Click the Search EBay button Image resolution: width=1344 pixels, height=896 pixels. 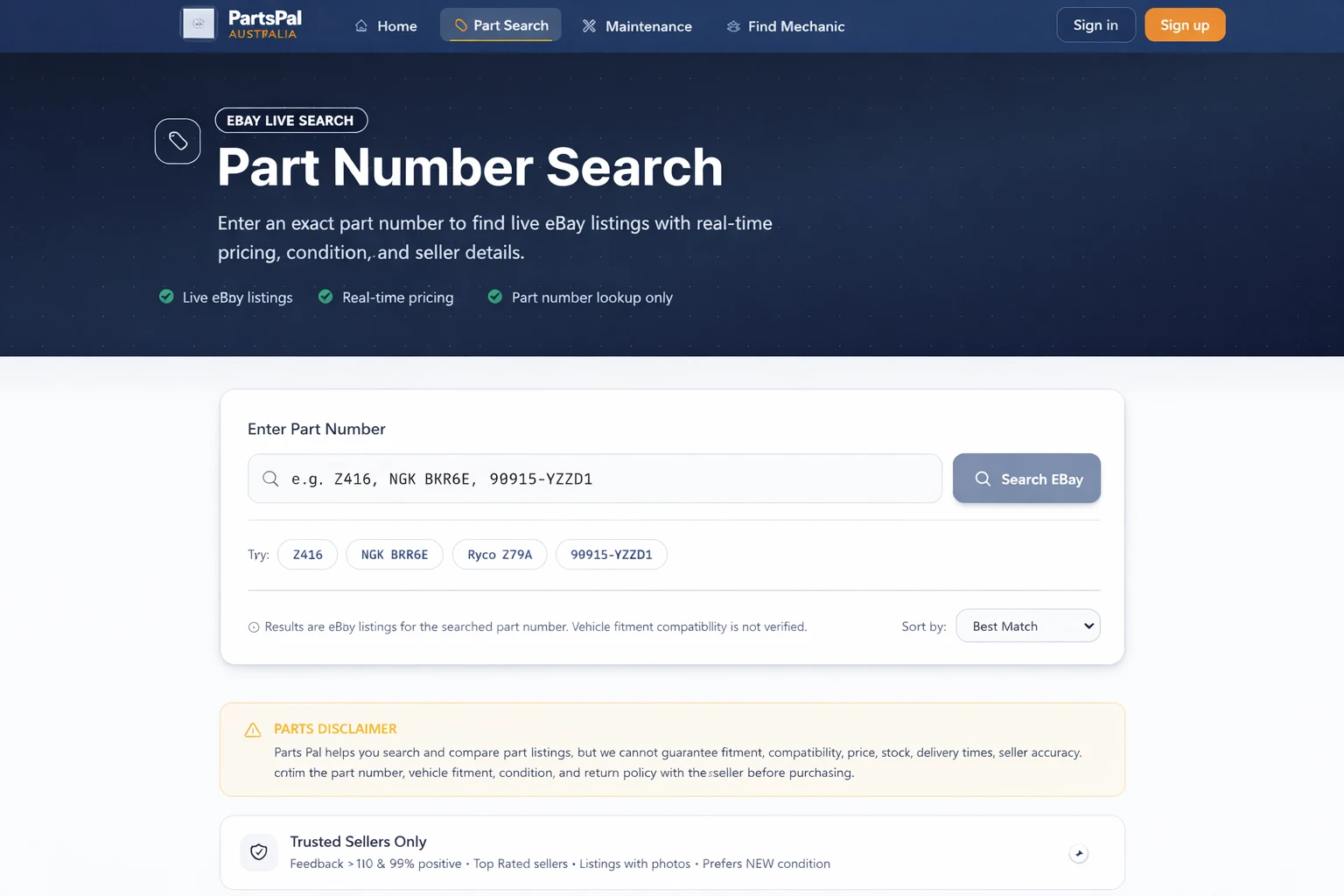(x=1026, y=479)
